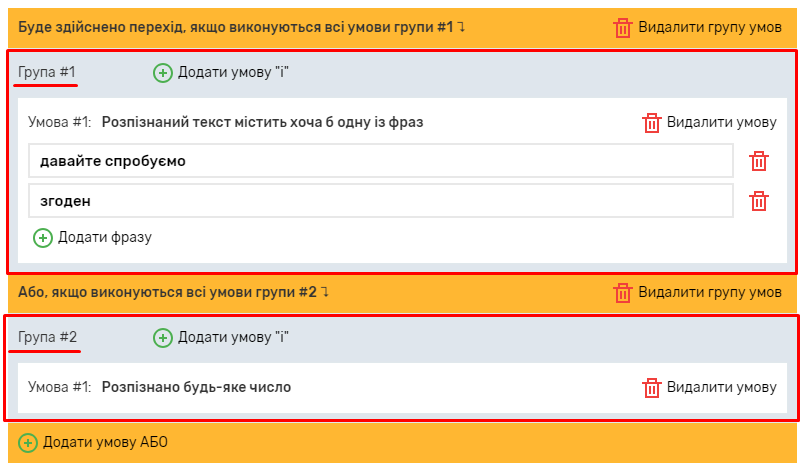Screen dimensions: 805x472
Task: Click the "Додати умову АБО" text link
Action: tap(105, 442)
